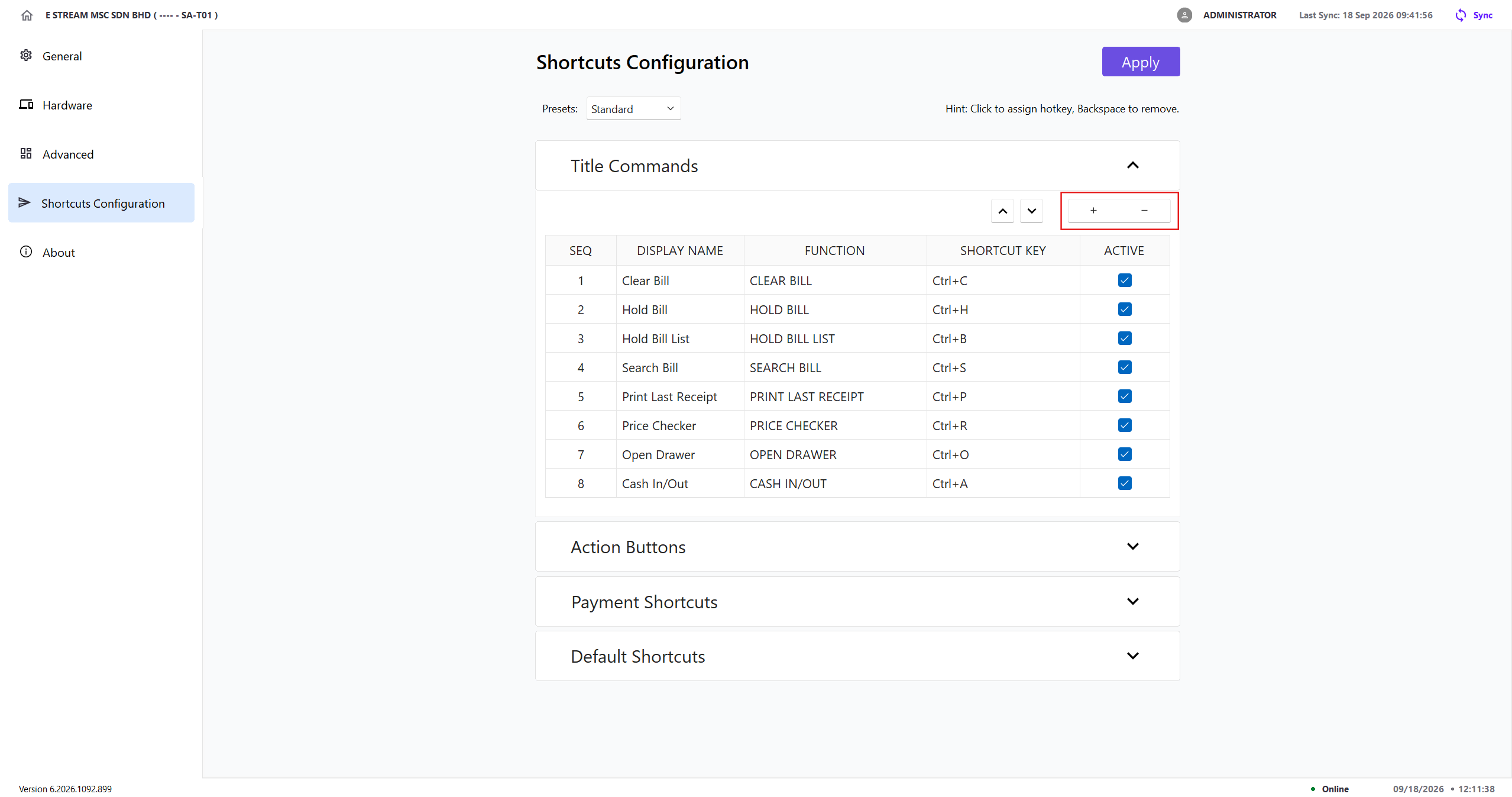This screenshot has height=797, width=1512.
Task: Assign hotkey in Ctrl+C shortcut cell
Action: click(x=1003, y=280)
